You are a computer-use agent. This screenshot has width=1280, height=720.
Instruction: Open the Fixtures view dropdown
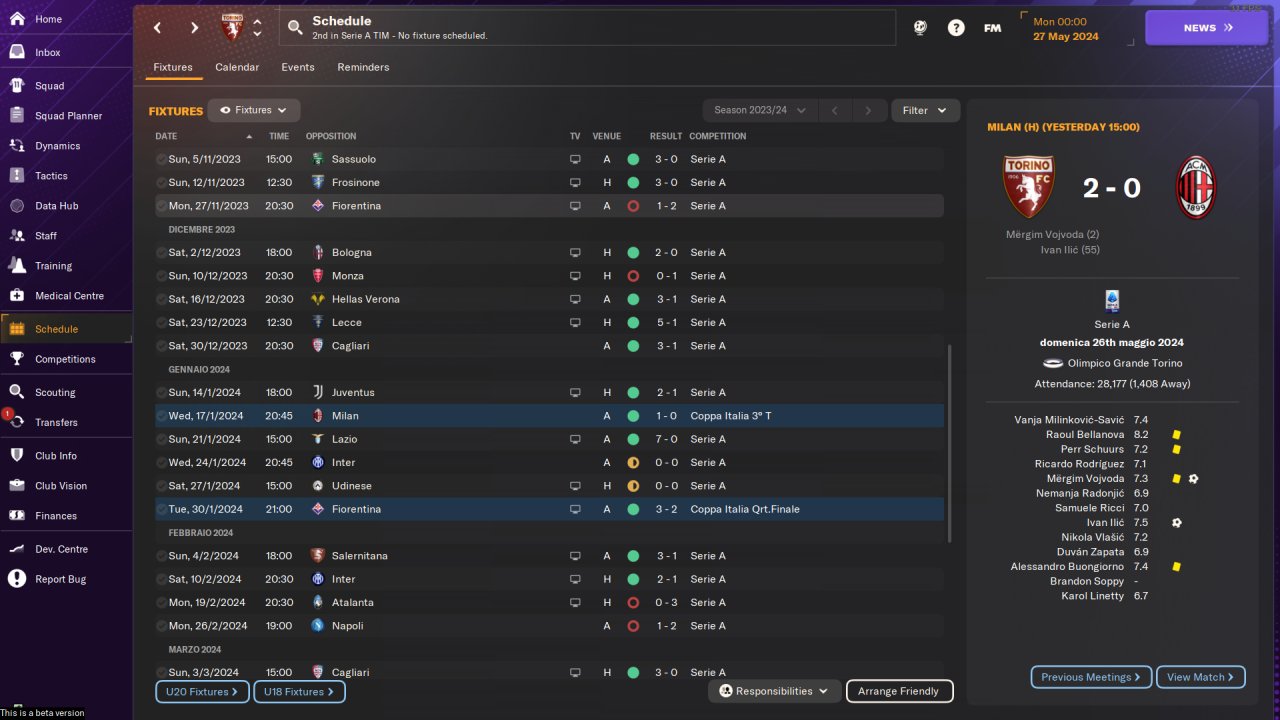click(x=254, y=110)
